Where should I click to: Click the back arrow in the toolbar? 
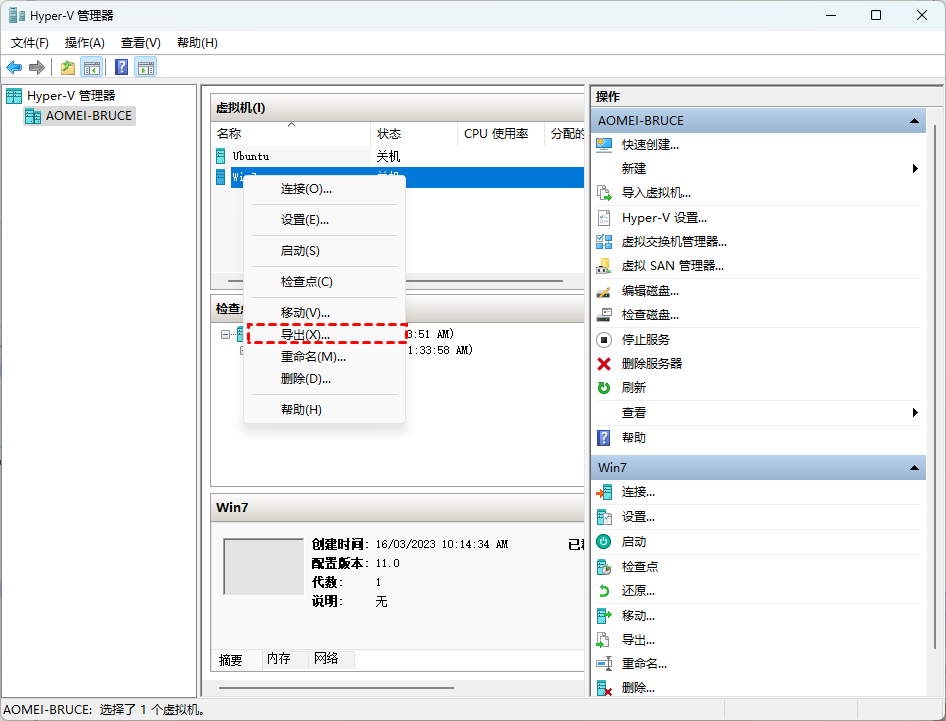click(x=14, y=67)
